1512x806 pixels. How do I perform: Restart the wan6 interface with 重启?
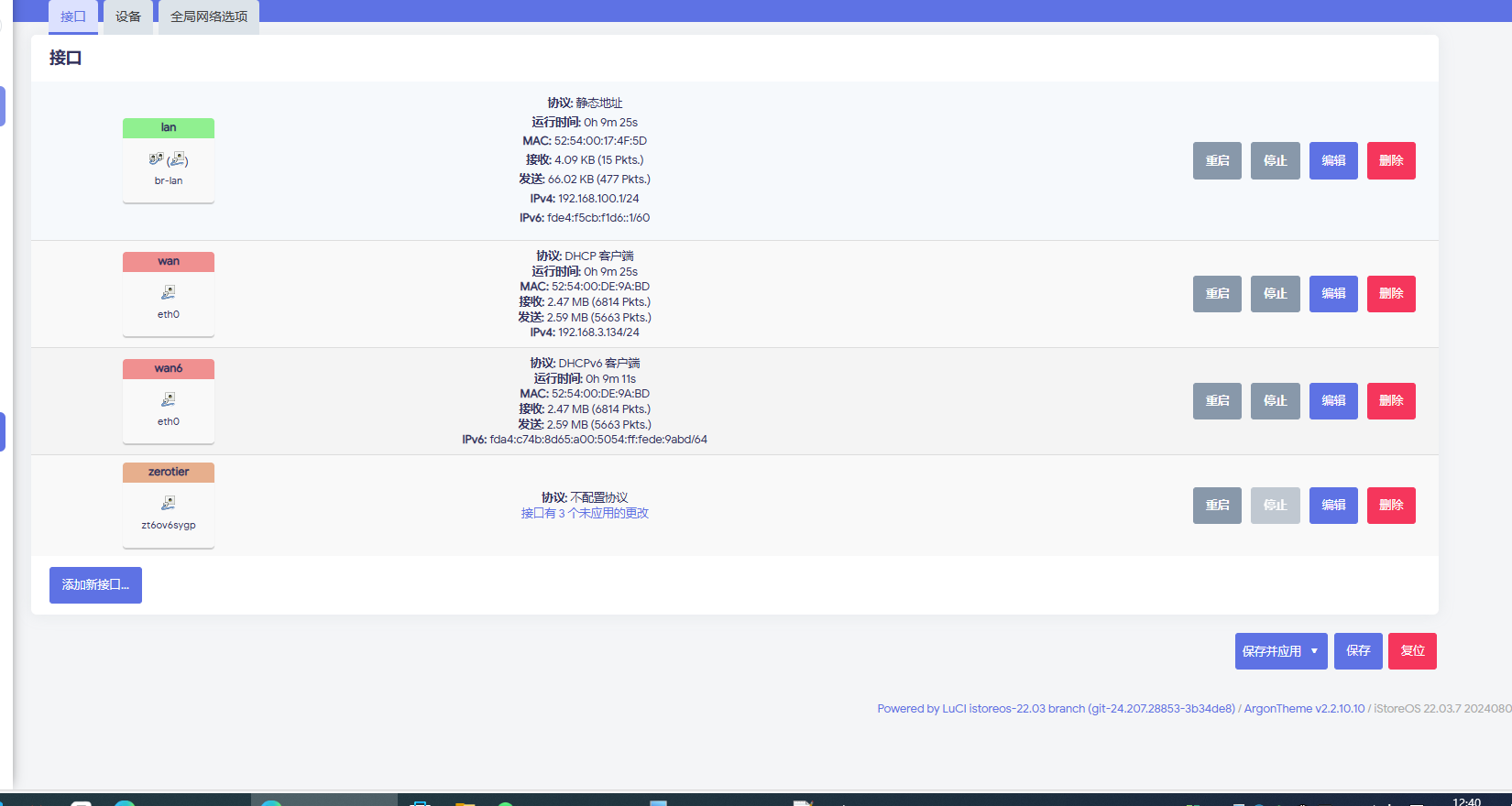pyautogui.click(x=1217, y=401)
